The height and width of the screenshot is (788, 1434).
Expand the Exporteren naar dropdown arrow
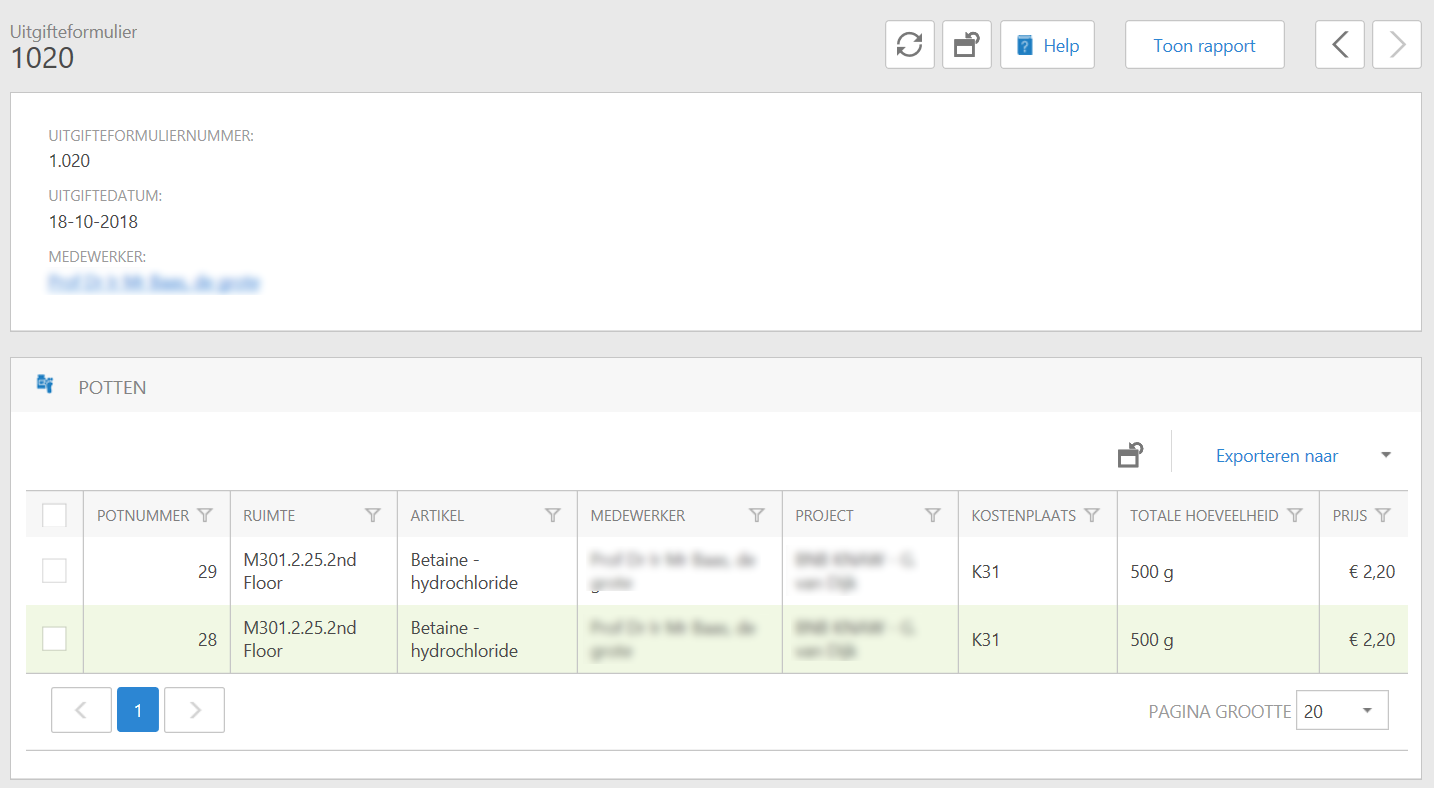click(1385, 456)
